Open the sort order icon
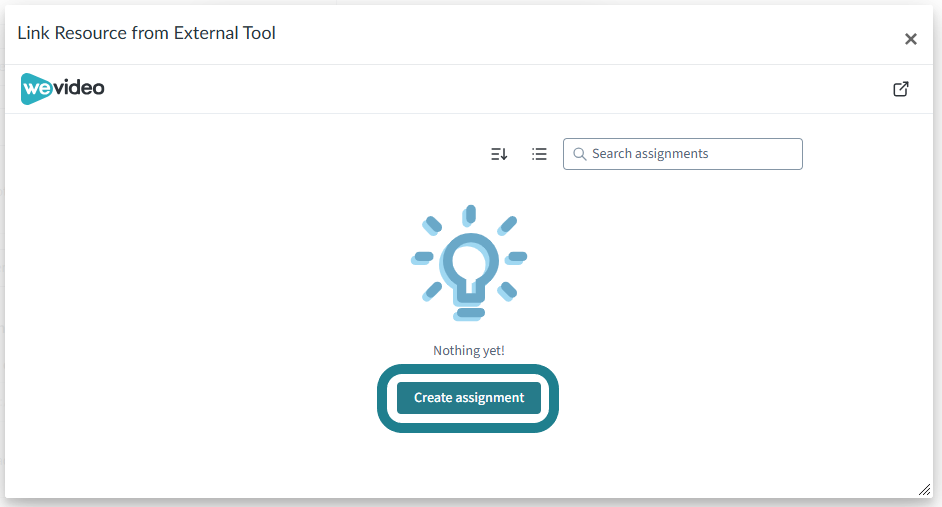 click(x=499, y=154)
